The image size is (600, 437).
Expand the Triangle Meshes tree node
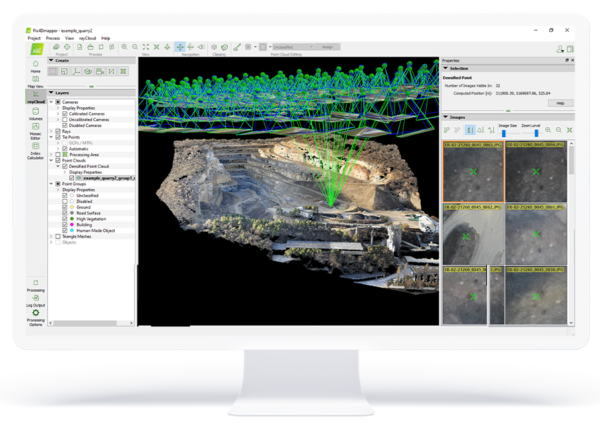point(52,236)
